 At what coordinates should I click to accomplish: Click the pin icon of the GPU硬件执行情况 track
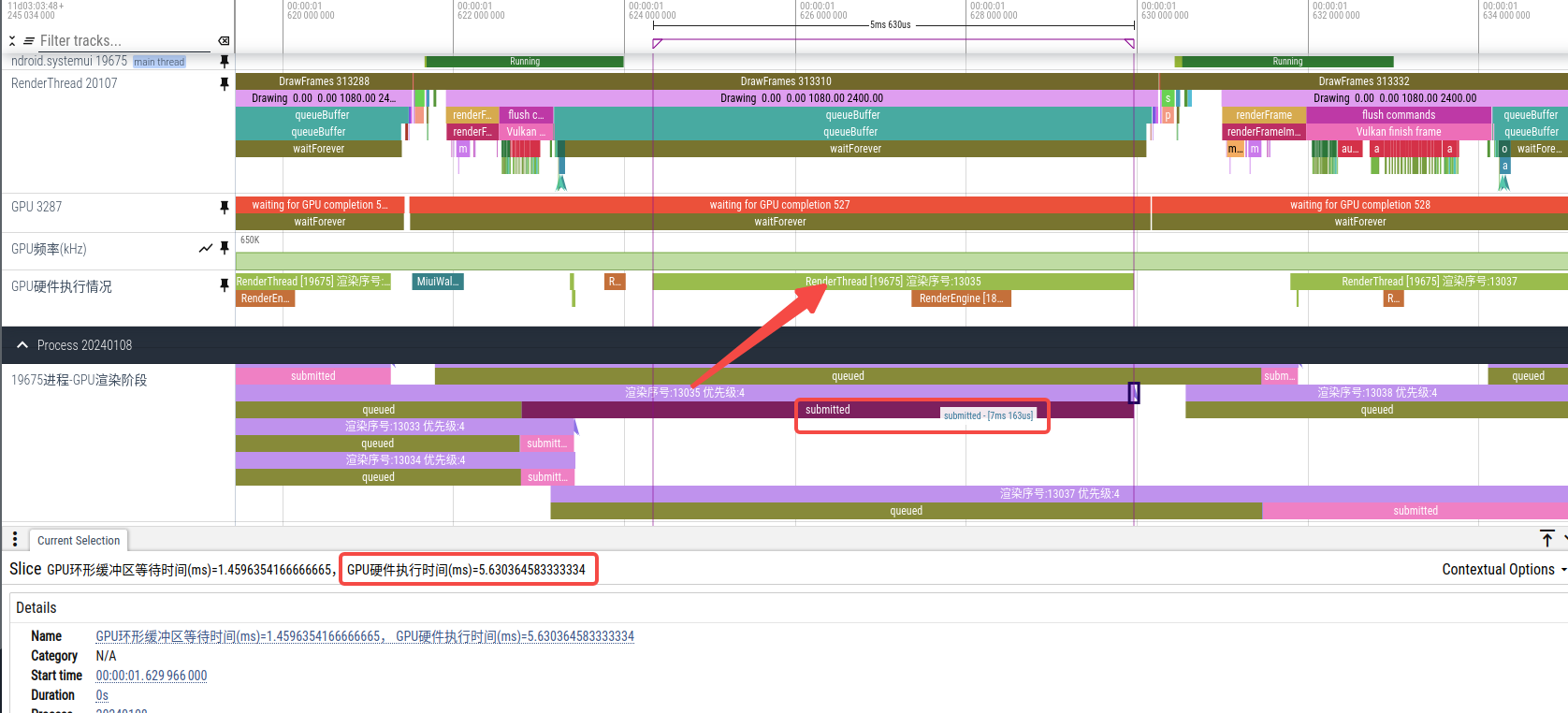pos(225,285)
